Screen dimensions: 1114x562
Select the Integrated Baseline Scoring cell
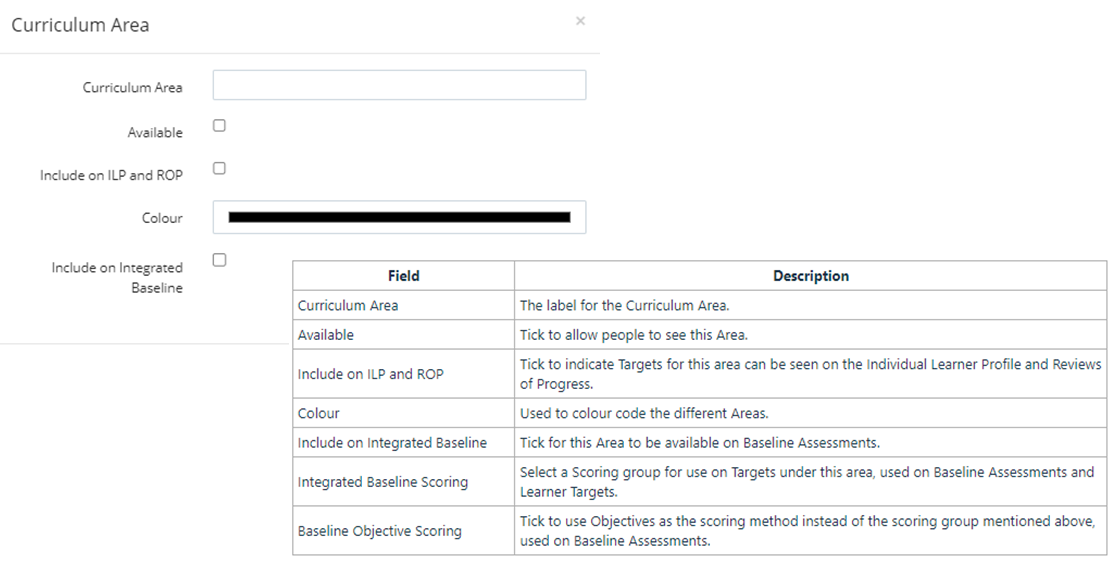click(x=404, y=481)
